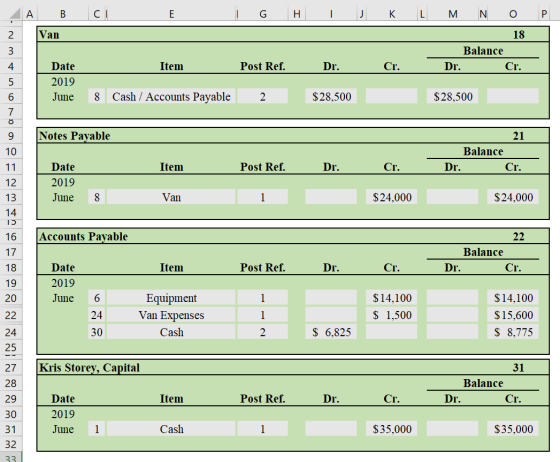Click the $ 8,775 balance cell
Screen dimensions: 560x462
click(x=513, y=332)
